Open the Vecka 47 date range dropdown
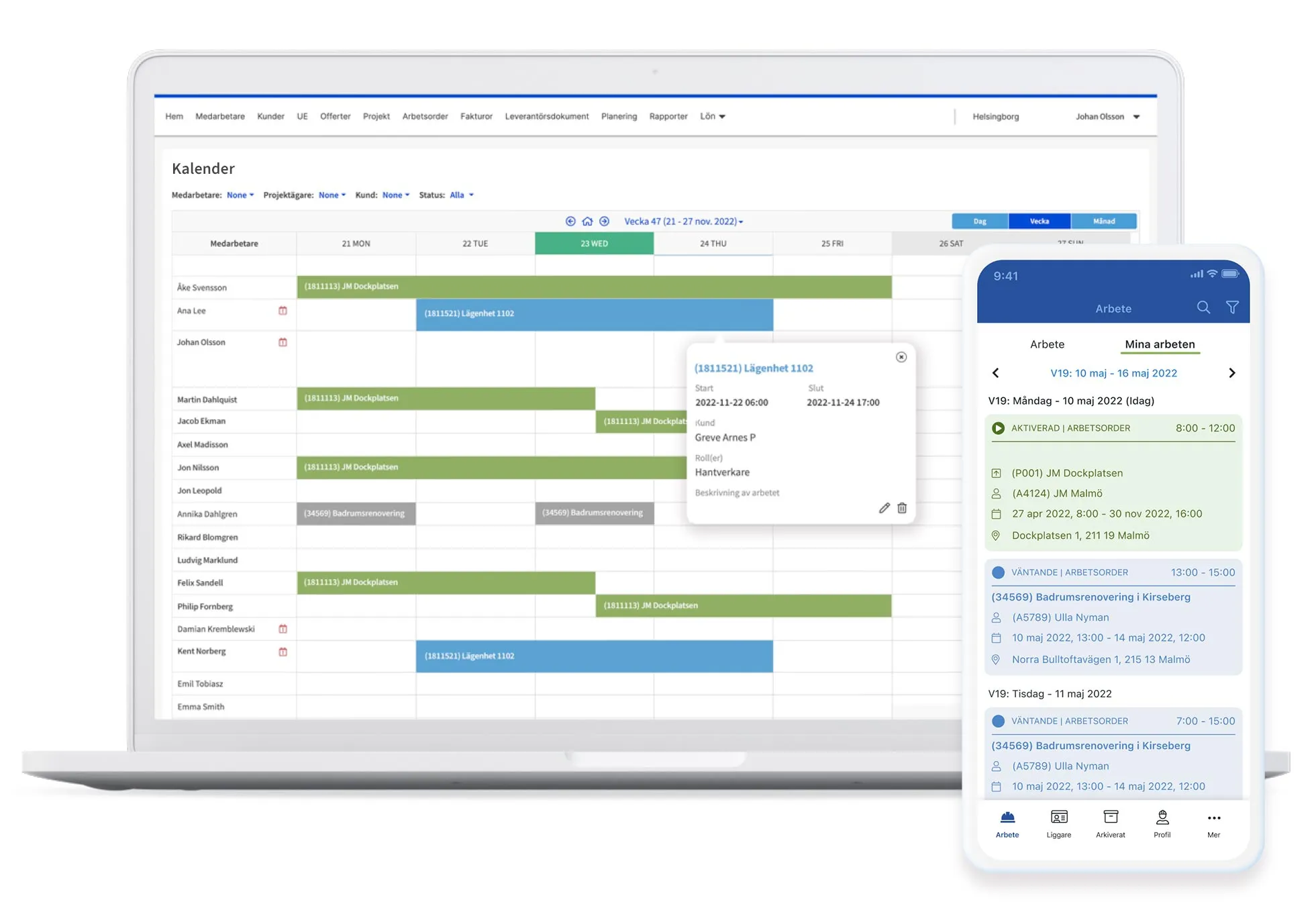1316x910 pixels. pos(683,221)
